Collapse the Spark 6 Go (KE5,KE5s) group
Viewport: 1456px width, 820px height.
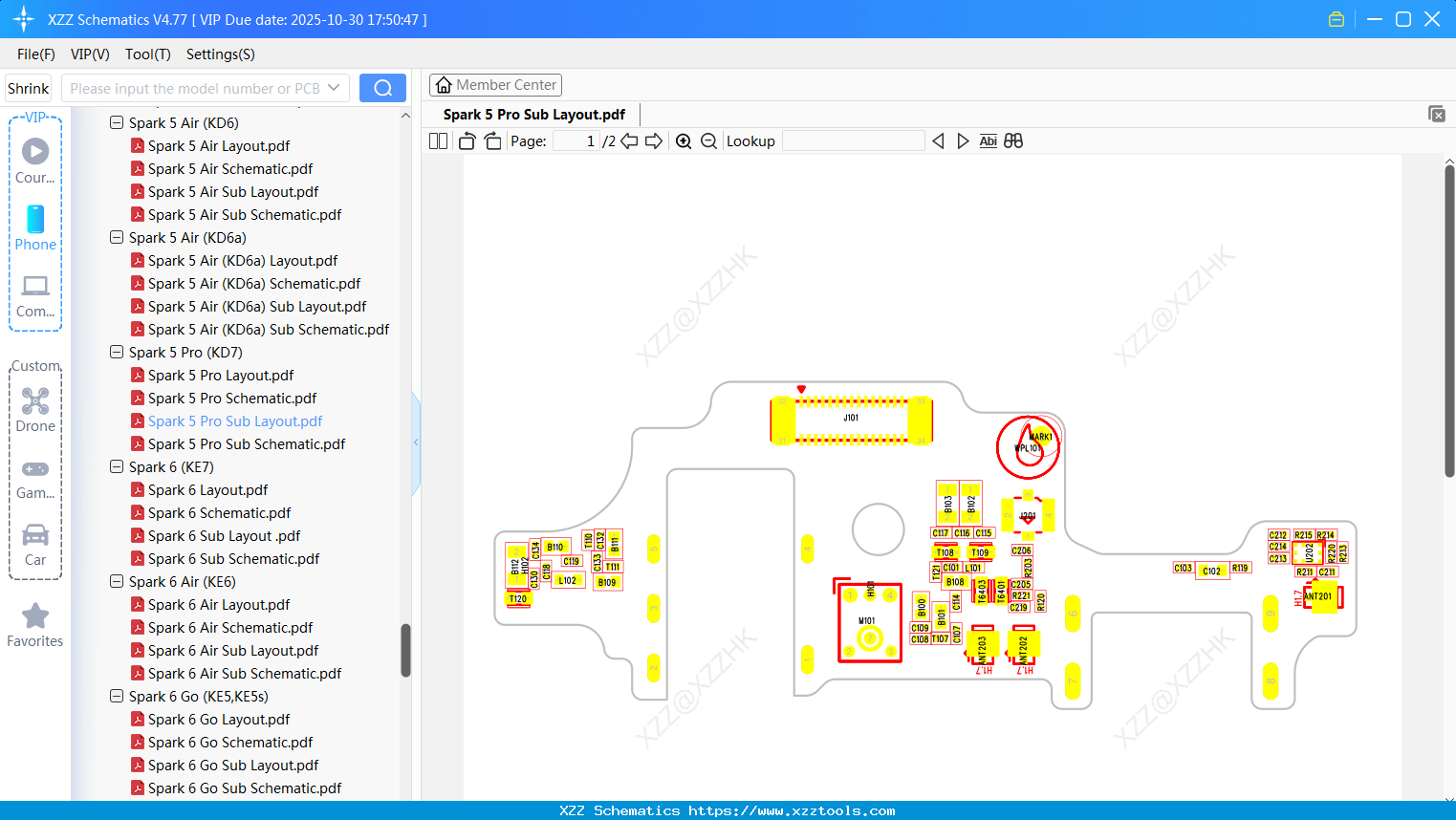116,696
